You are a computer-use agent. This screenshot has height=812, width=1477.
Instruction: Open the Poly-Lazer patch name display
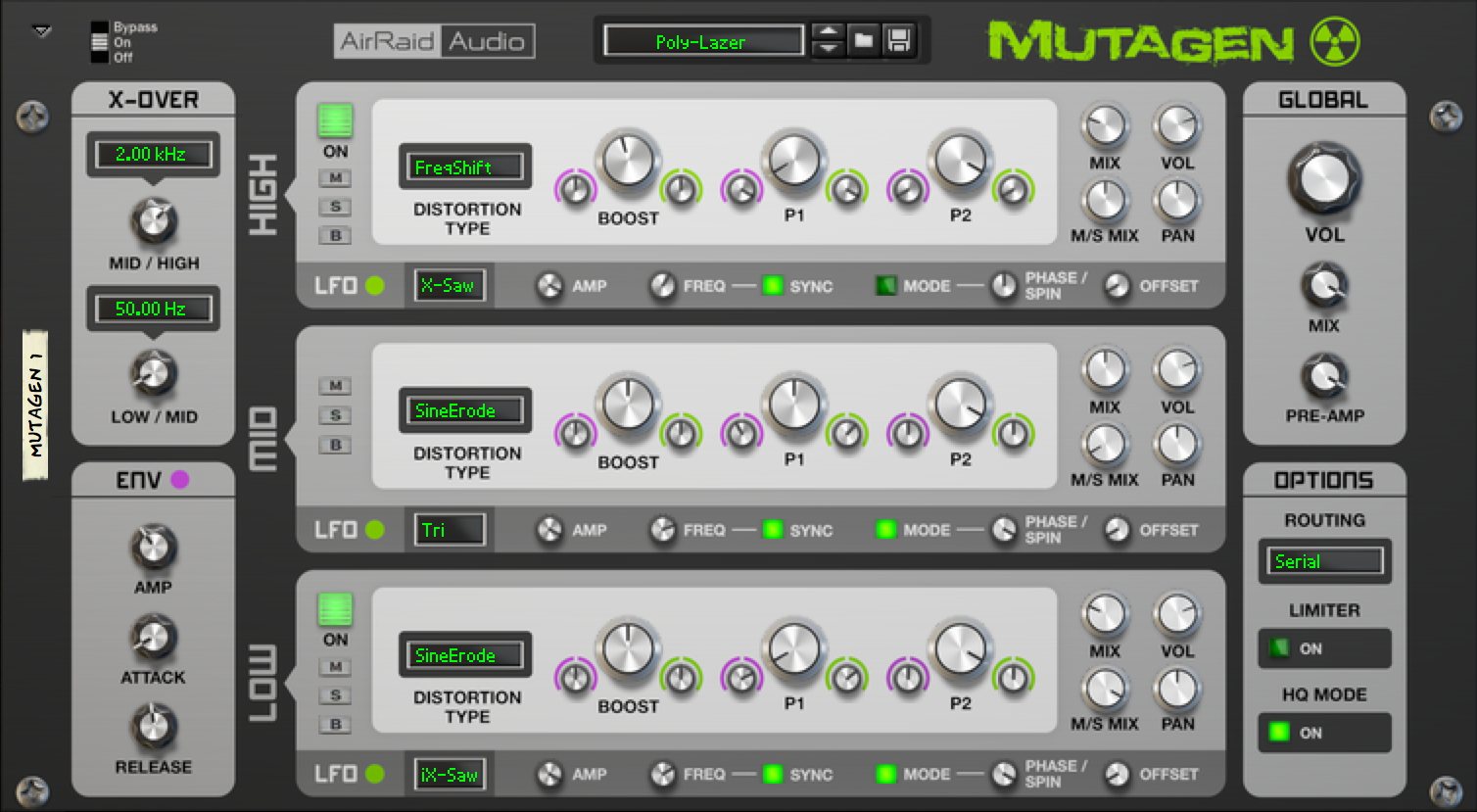point(703,41)
